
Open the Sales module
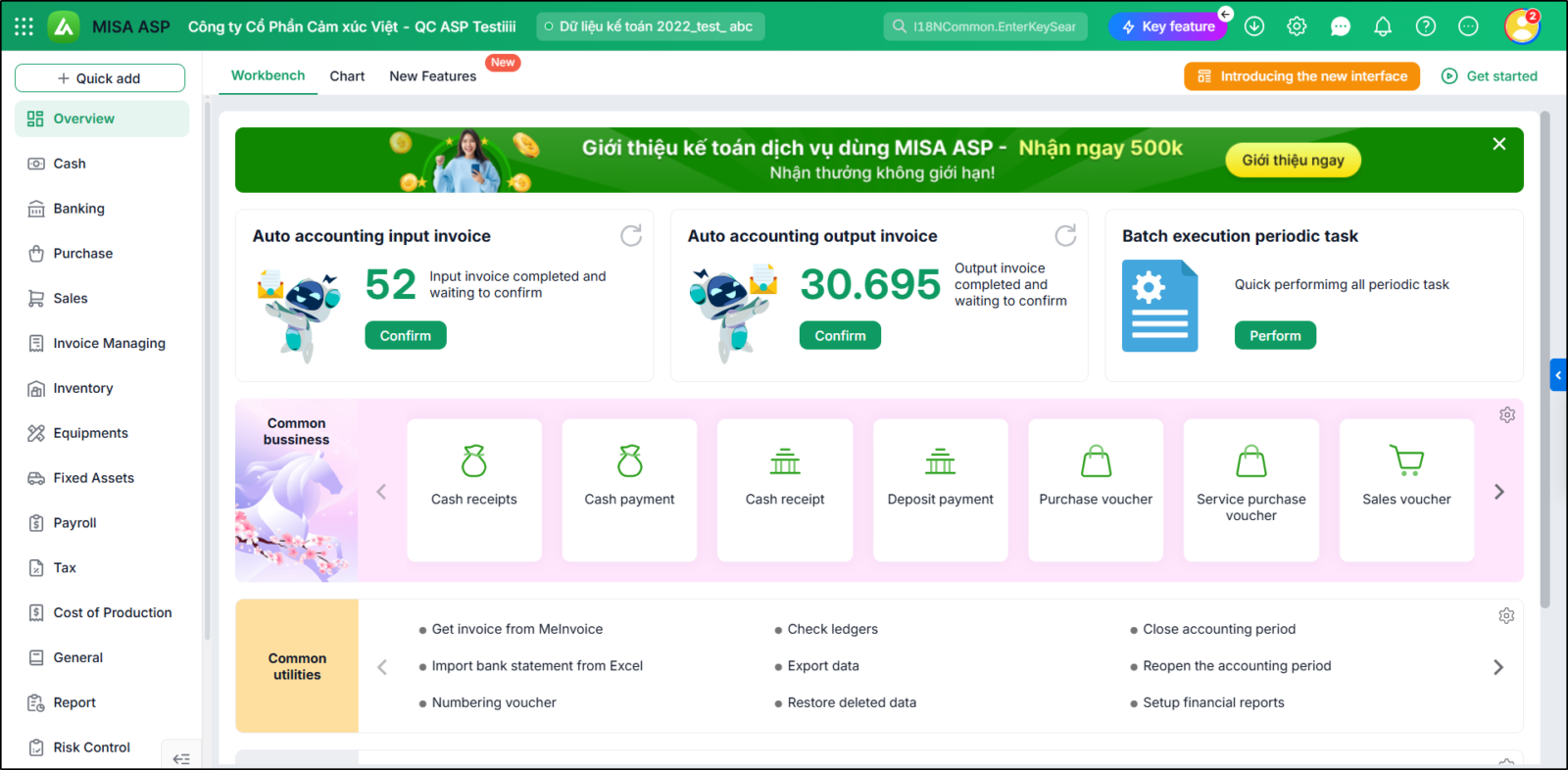click(102, 299)
